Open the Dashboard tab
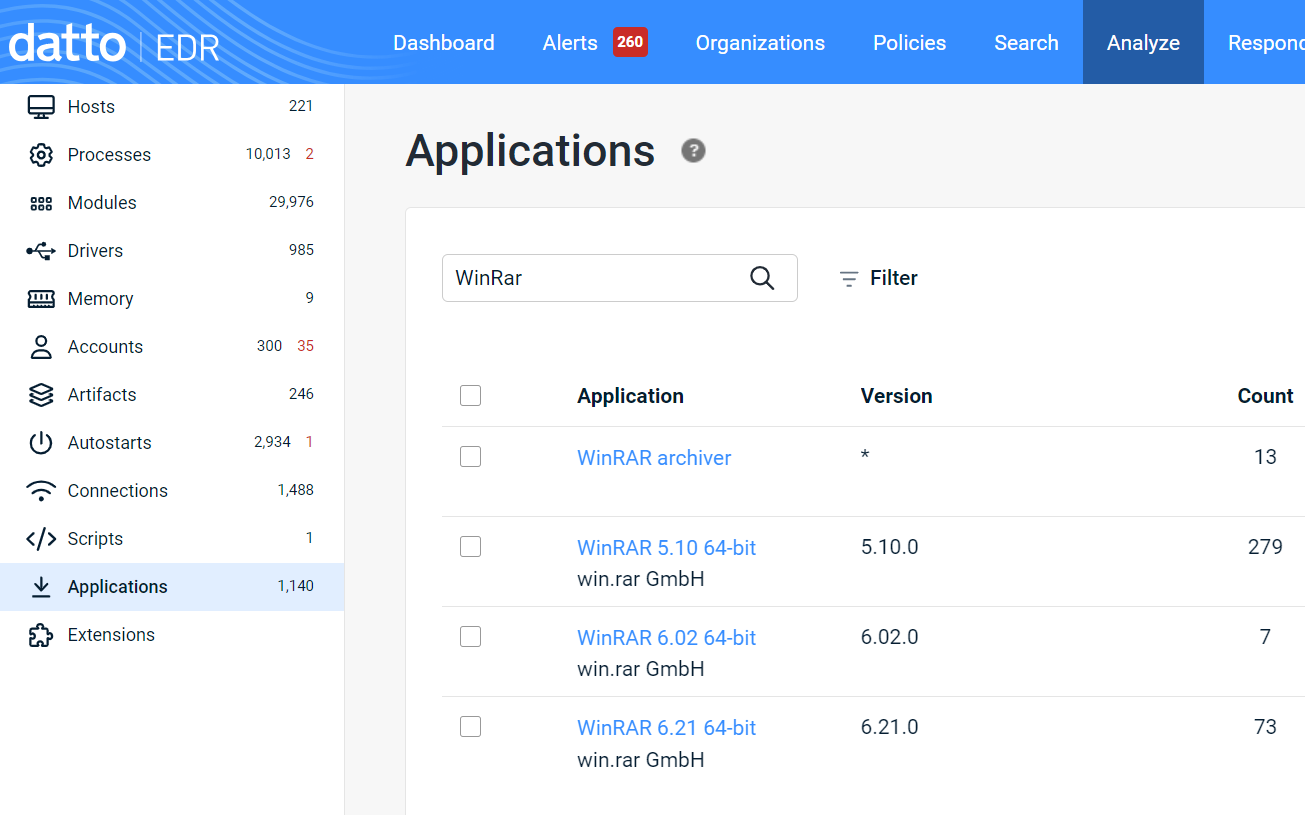The image size is (1305, 815). pyautogui.click(x=444, y=43)
